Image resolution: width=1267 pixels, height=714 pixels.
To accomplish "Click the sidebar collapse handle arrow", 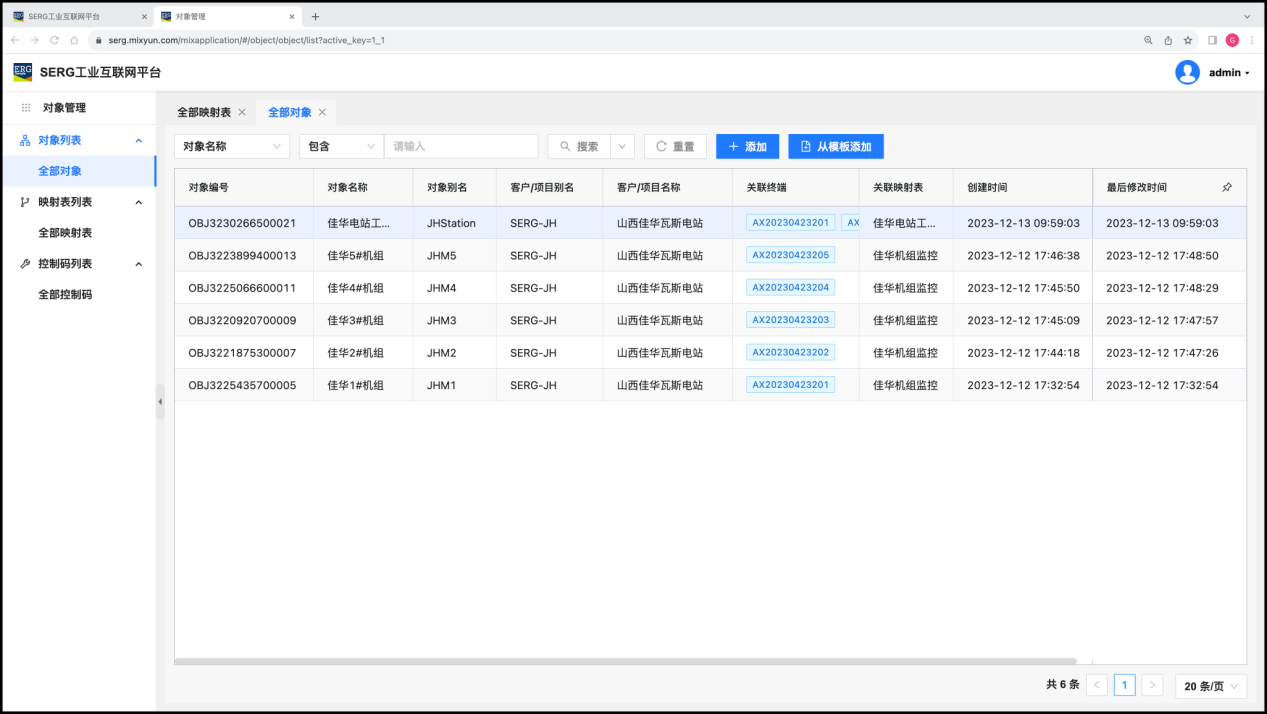I will [160, 401].
